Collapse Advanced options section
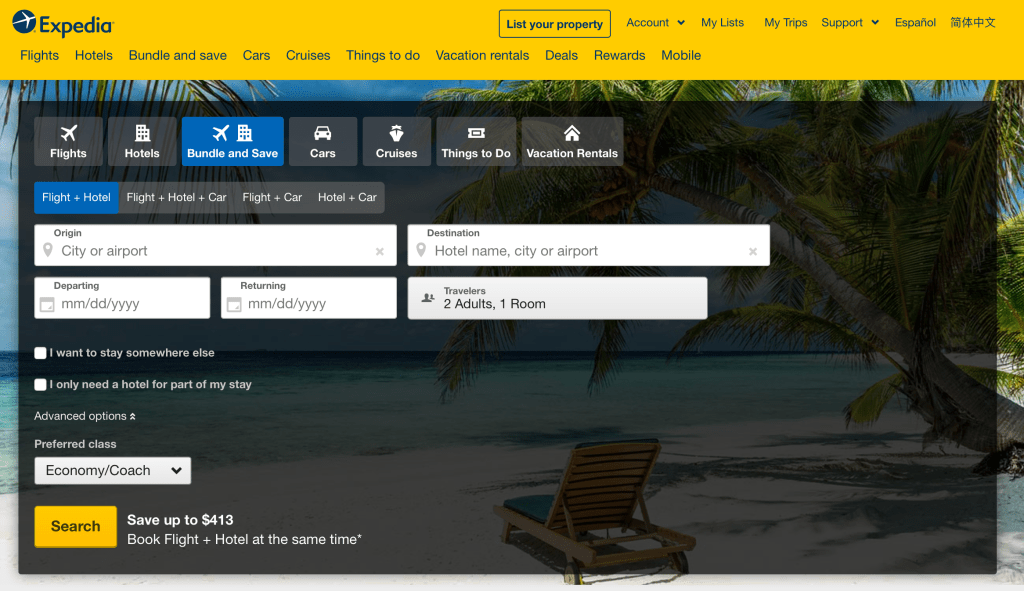The width and height of the screenshot is (1024, 591). tap(85, 416)
